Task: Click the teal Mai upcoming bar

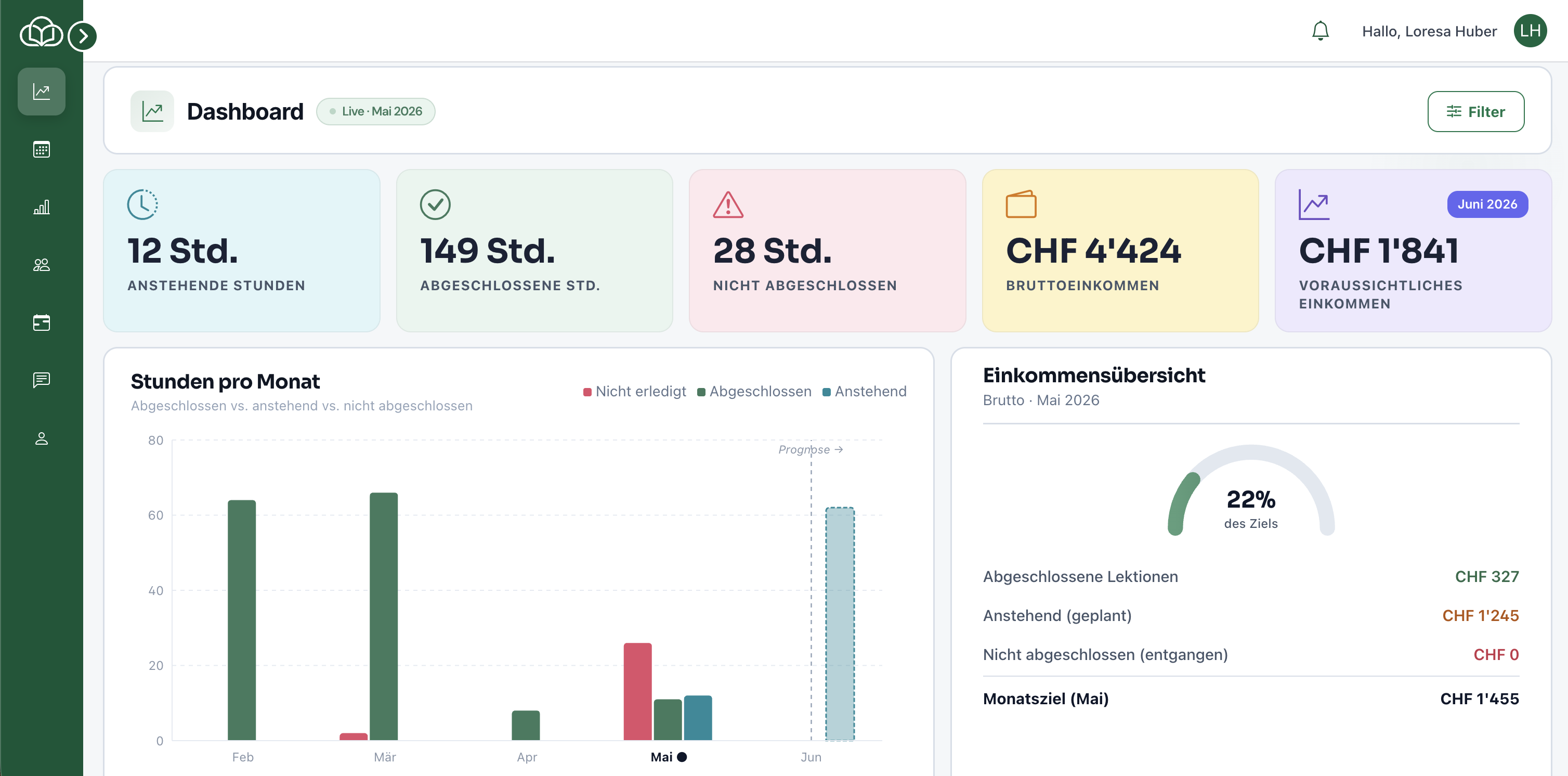Action: (x=698, y=718)
